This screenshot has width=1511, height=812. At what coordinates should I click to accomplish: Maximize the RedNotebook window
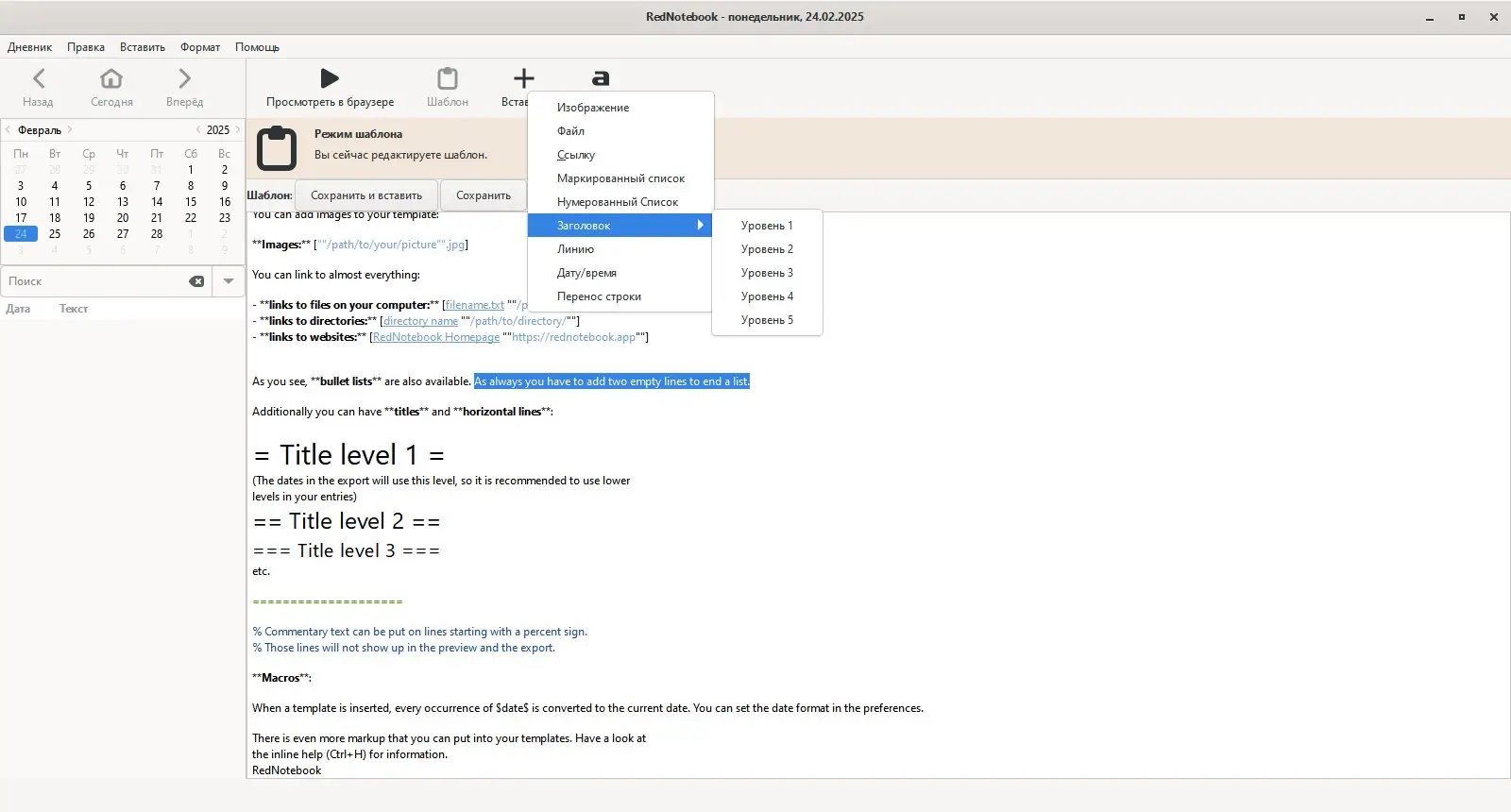tap(1461, 17)
